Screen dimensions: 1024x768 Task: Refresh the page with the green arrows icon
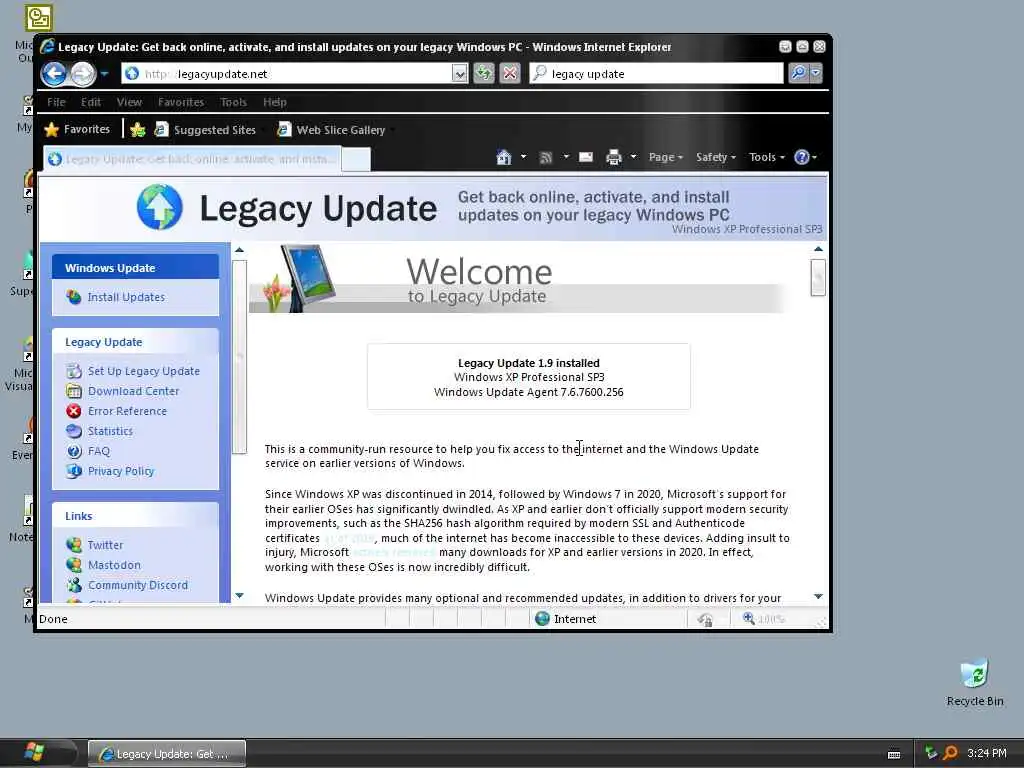pyautogui.click(x=484, y=73)
